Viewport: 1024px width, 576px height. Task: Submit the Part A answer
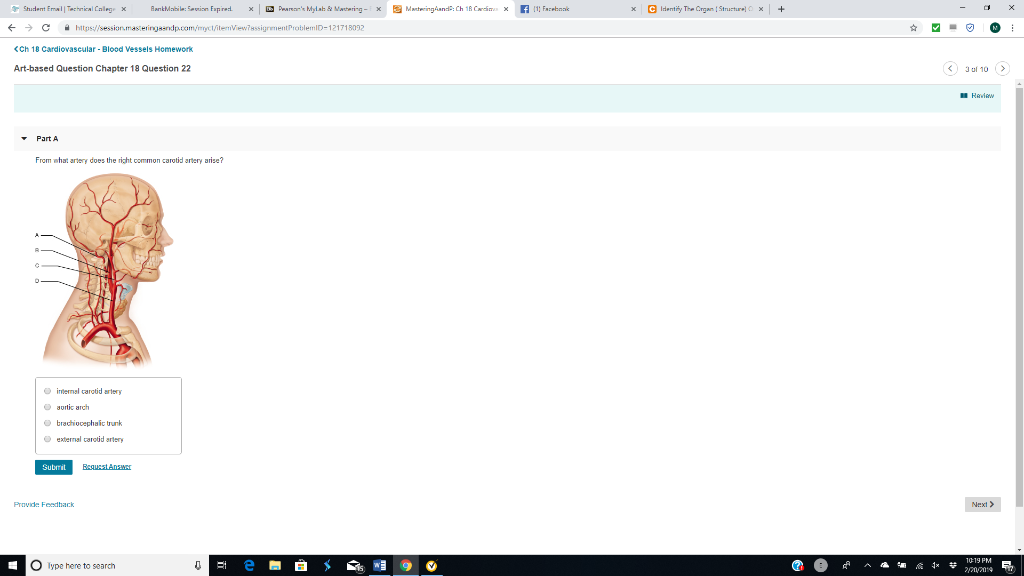click(x=54, y=467)
